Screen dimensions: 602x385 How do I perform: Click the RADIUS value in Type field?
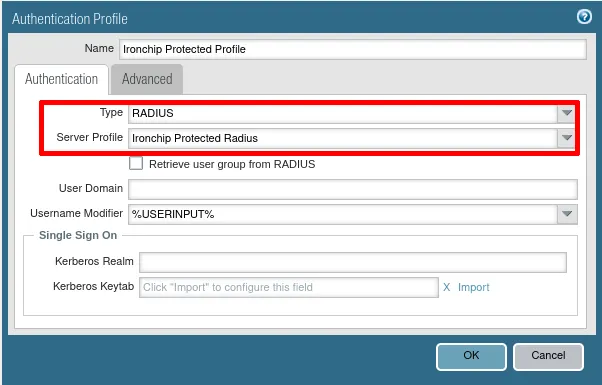click(152, 113)
